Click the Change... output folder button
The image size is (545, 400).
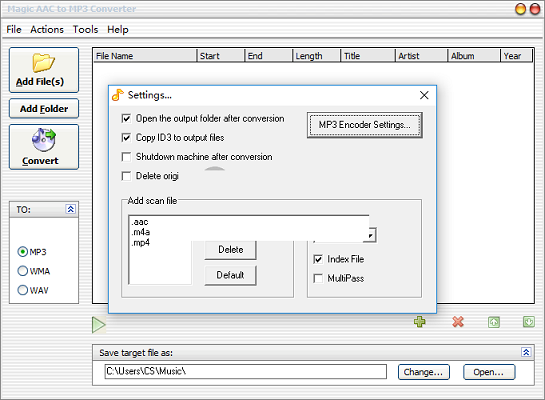[x=424, y=372]
